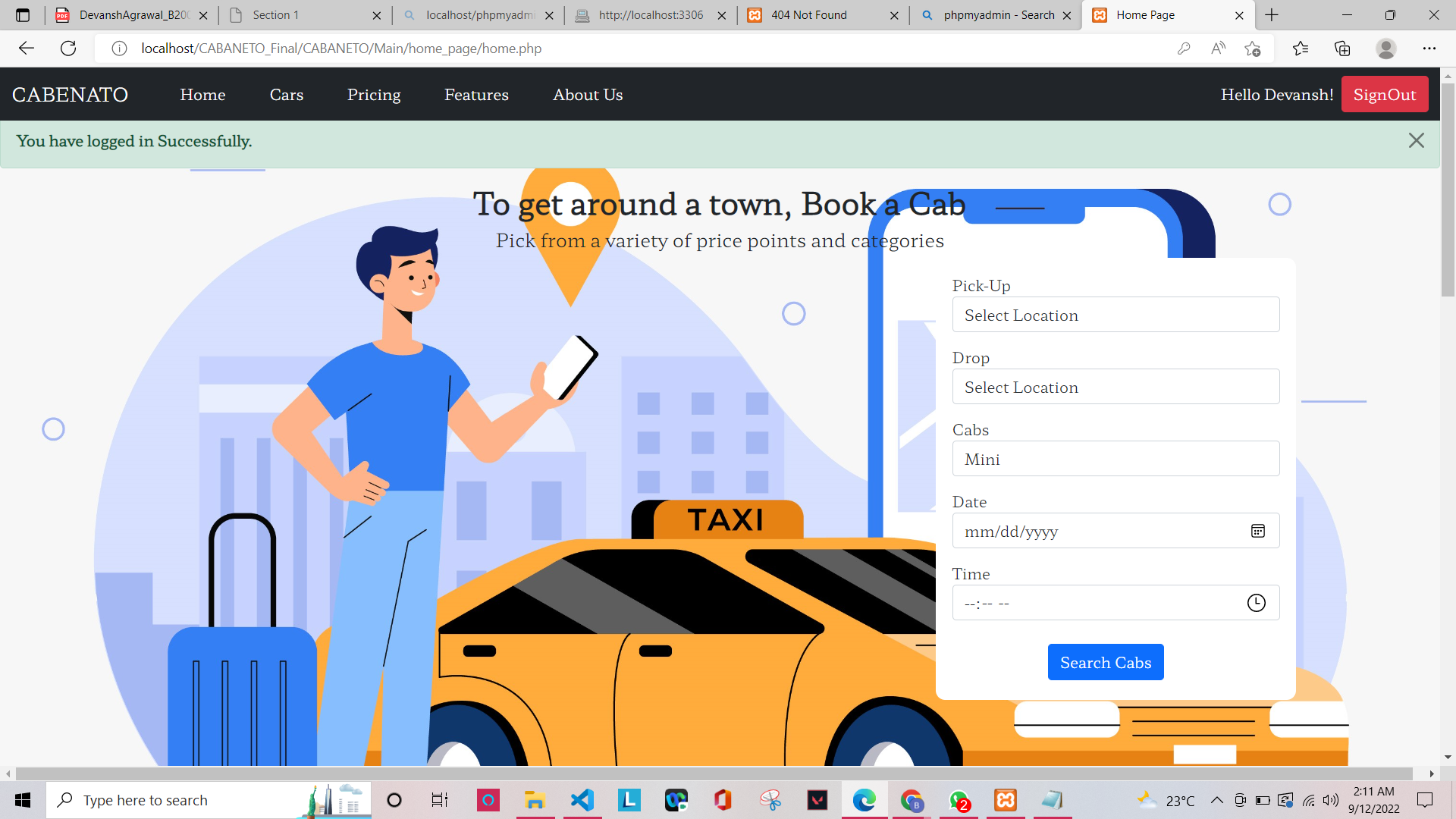
Task: Open Collections in the browser toolbar
Action: point(1342,48)
